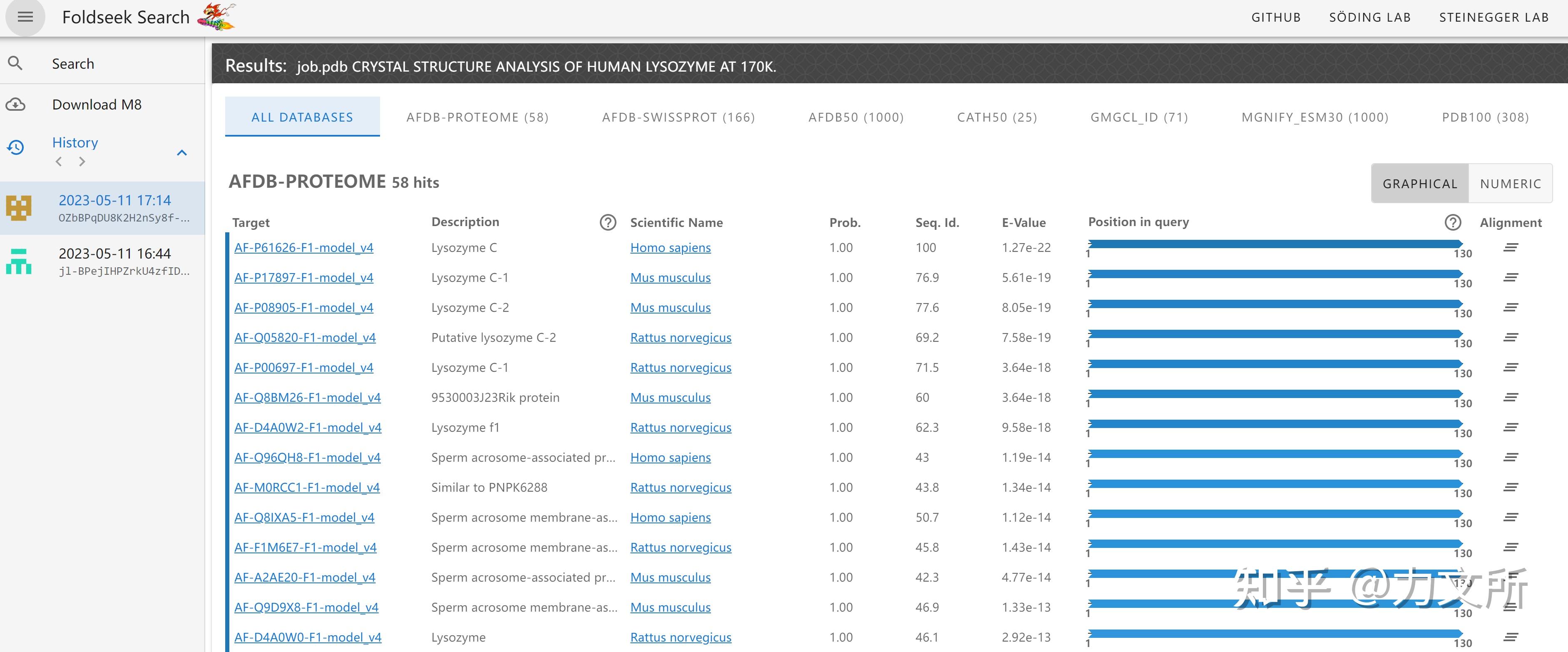Switch to the PDB100 (308) tab
Viewport: 1568px width, 652px height.
[x=1485, y=117]
